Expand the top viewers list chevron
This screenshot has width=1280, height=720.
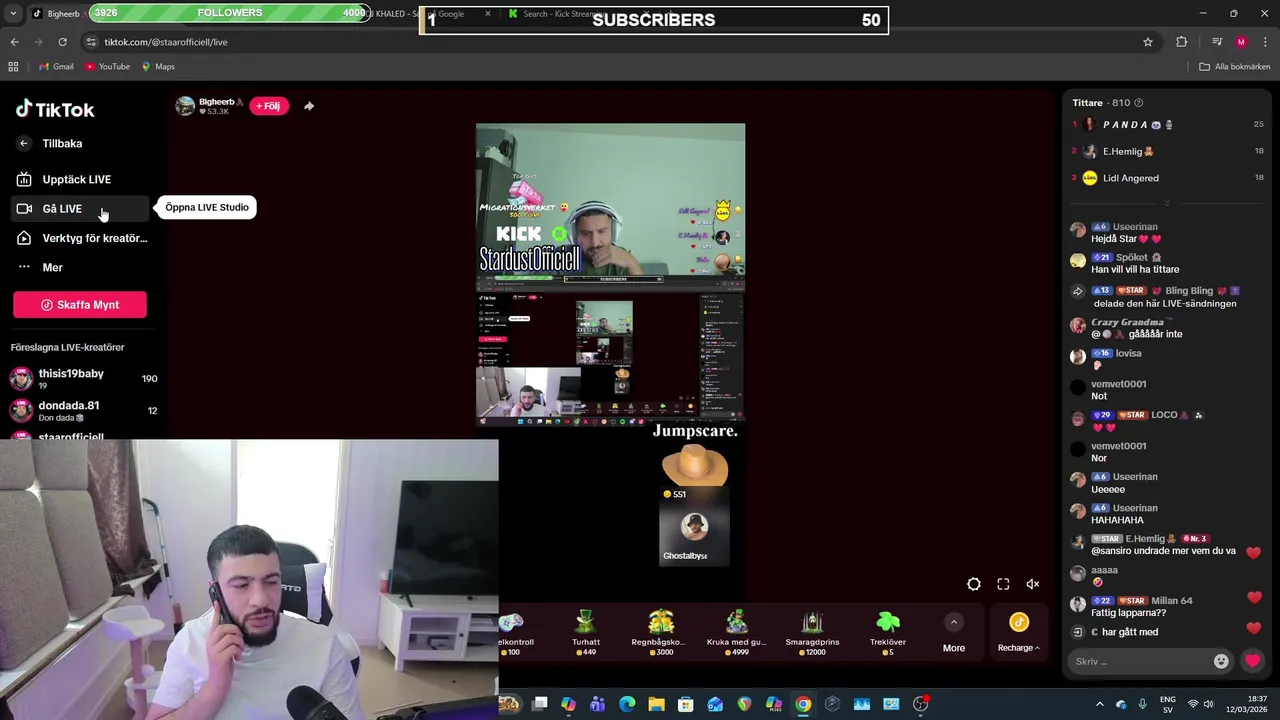tap(1166, 203)
